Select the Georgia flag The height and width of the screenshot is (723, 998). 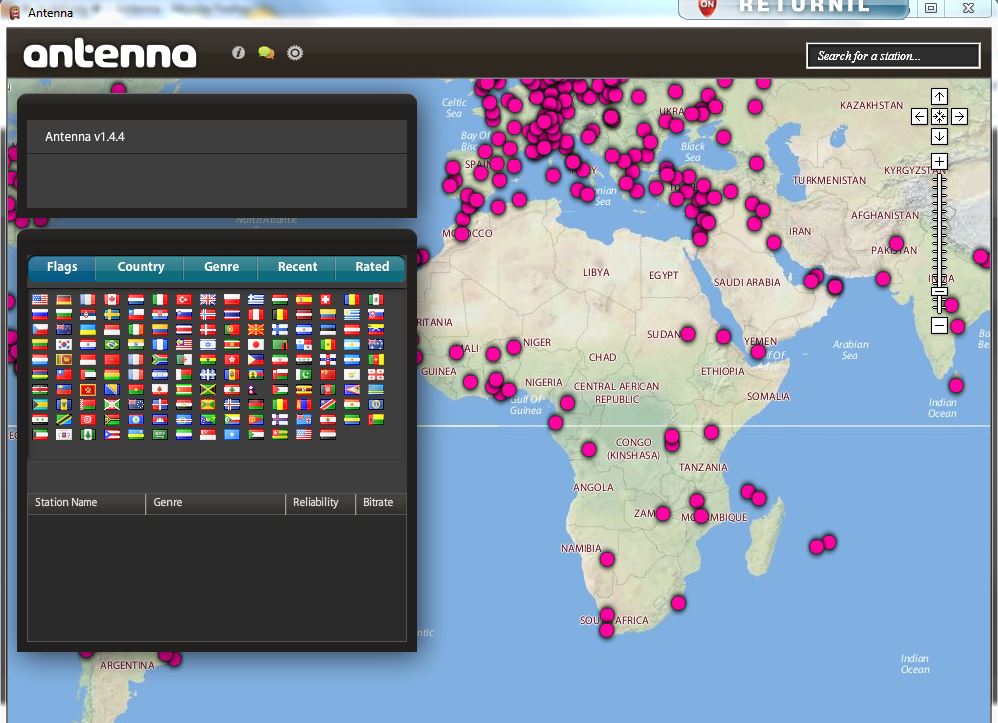tap(376, 374)
